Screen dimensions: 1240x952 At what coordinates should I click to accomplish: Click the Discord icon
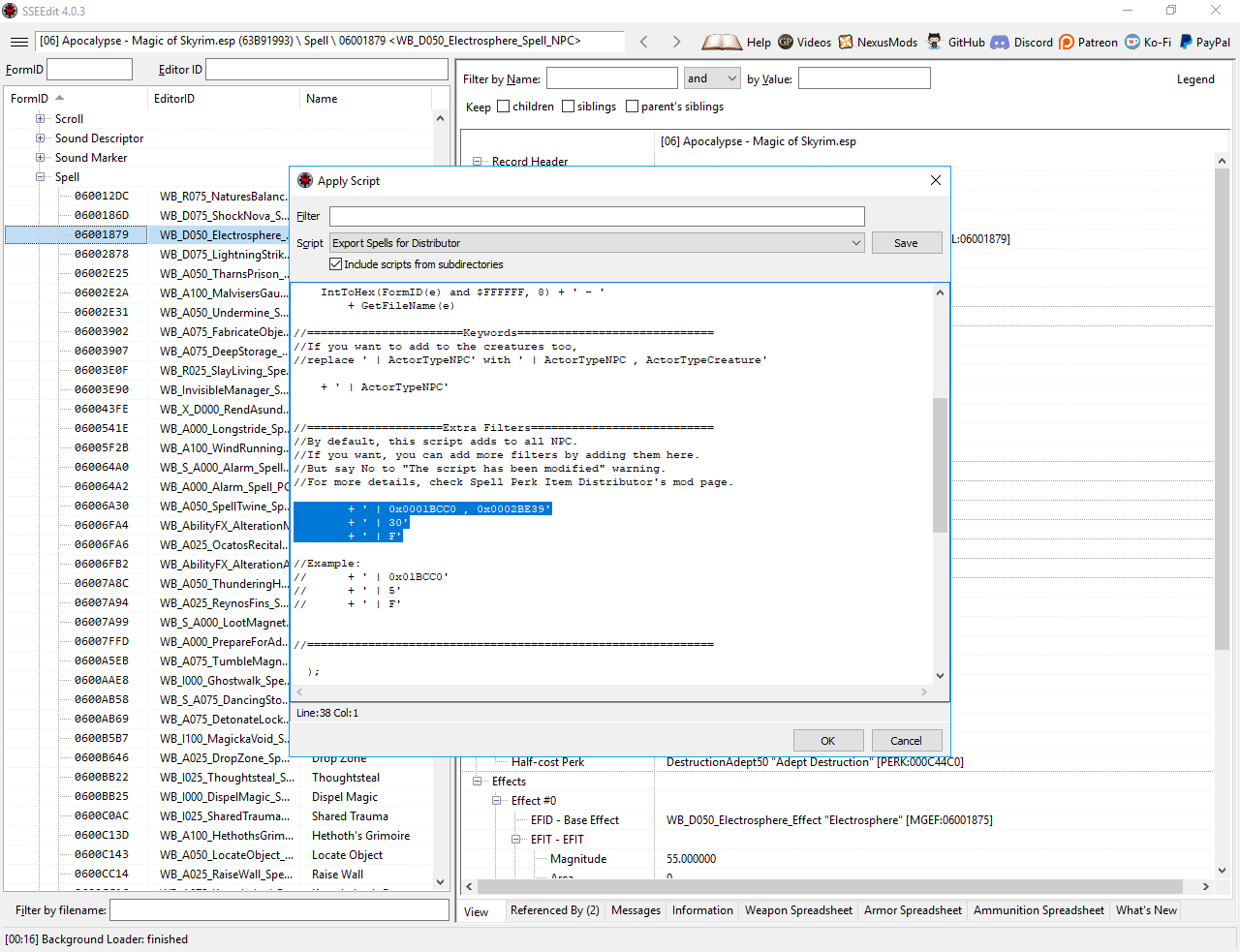[1000, 42]
